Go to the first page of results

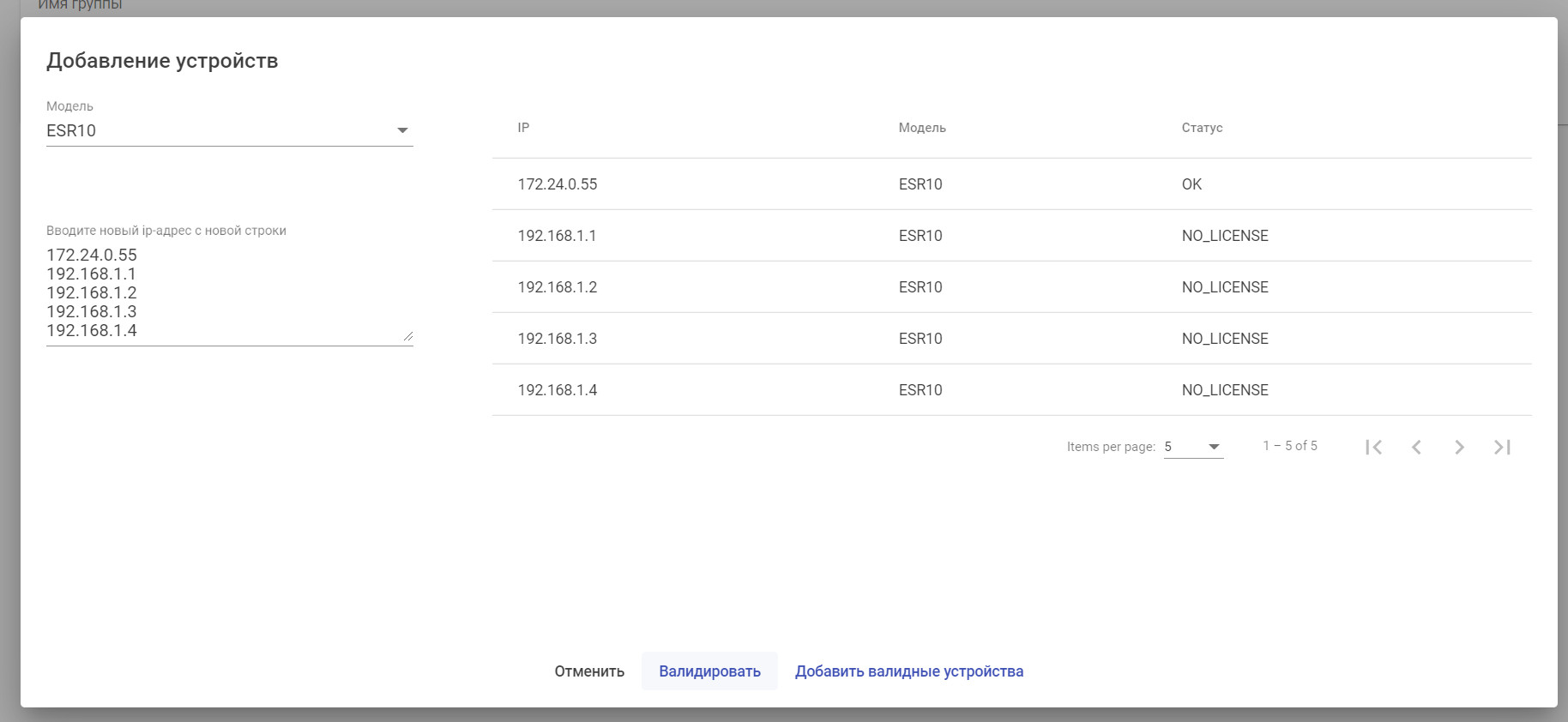[x=1373, y=447]
